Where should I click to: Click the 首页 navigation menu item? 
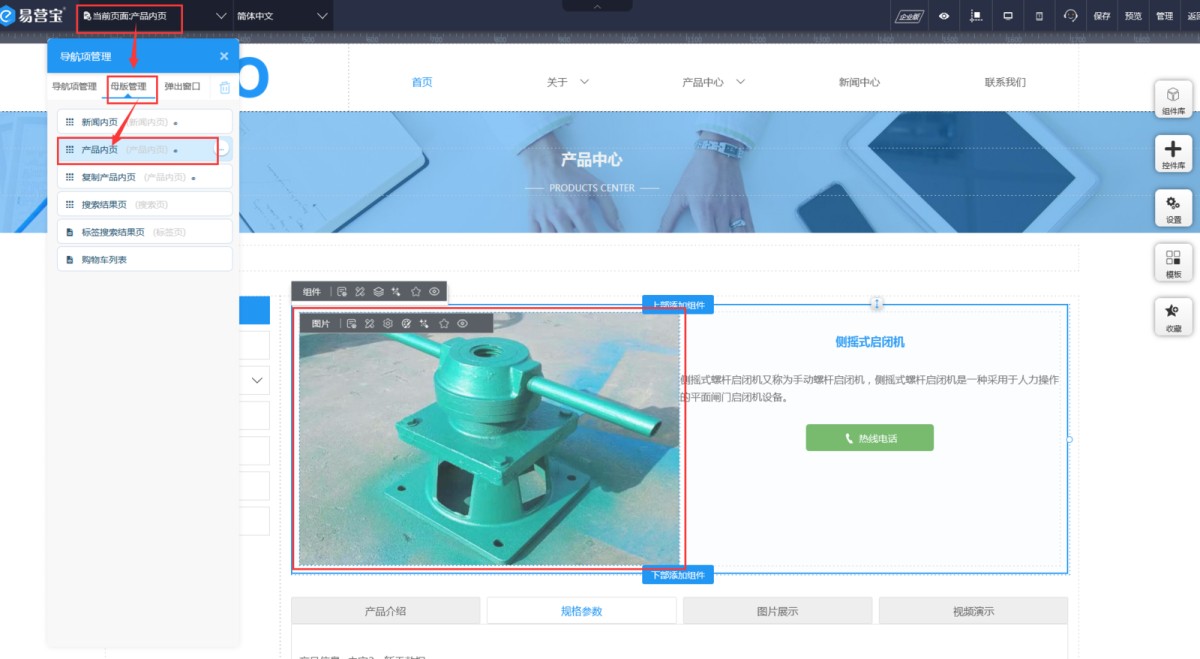tap(422, 82)
